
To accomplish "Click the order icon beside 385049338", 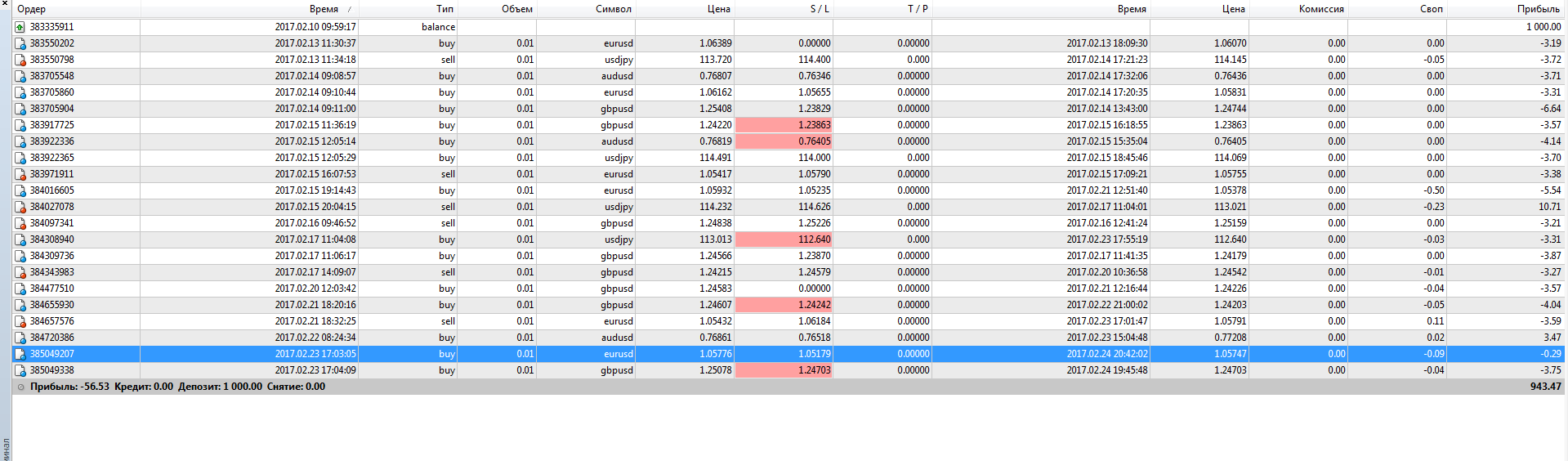I will click(x=20, y=370).
